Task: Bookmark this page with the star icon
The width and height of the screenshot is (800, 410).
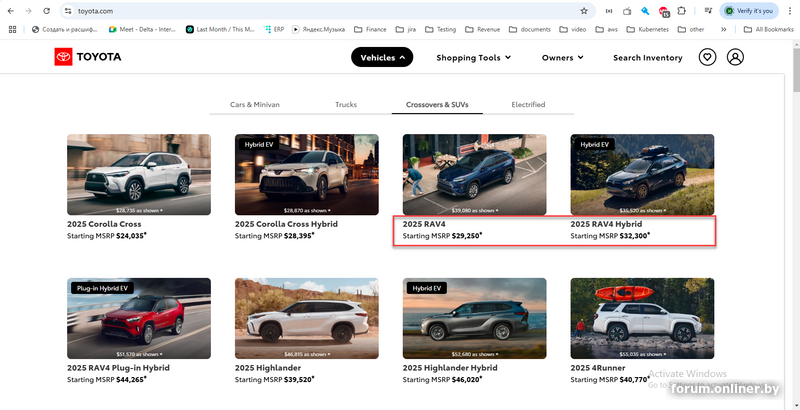Action: pos(584,10)
